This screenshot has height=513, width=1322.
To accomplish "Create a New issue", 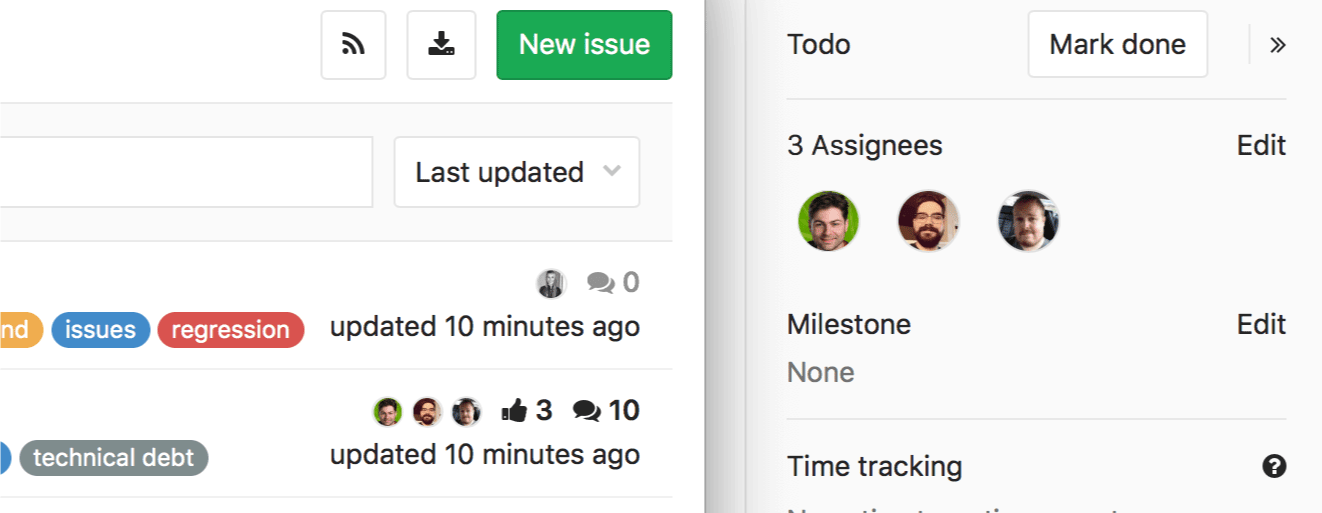I will [584, 45].
